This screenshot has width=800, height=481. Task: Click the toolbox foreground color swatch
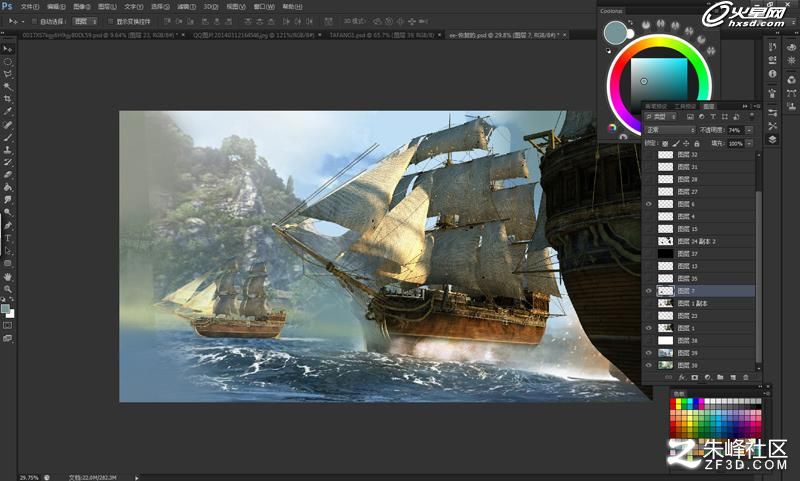[5, 309]
